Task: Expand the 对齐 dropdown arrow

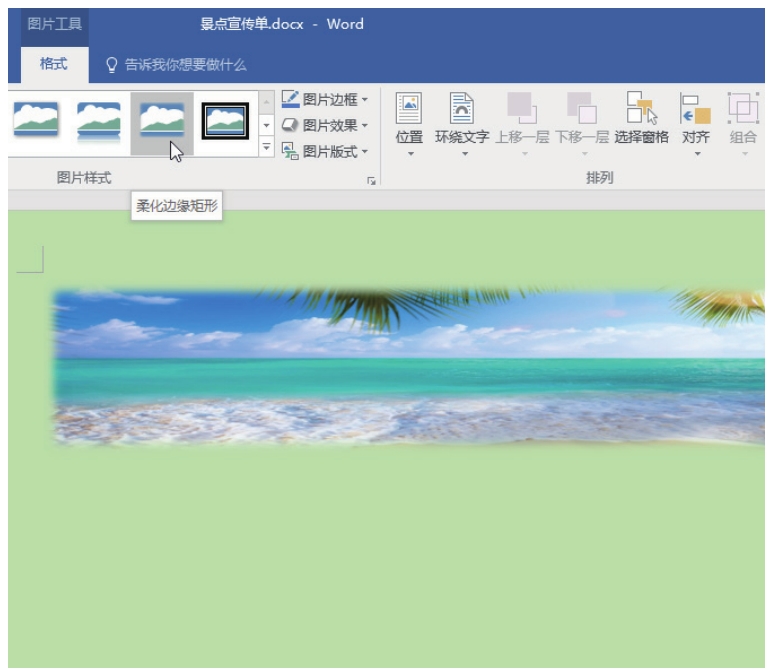Action: point(697,154)
